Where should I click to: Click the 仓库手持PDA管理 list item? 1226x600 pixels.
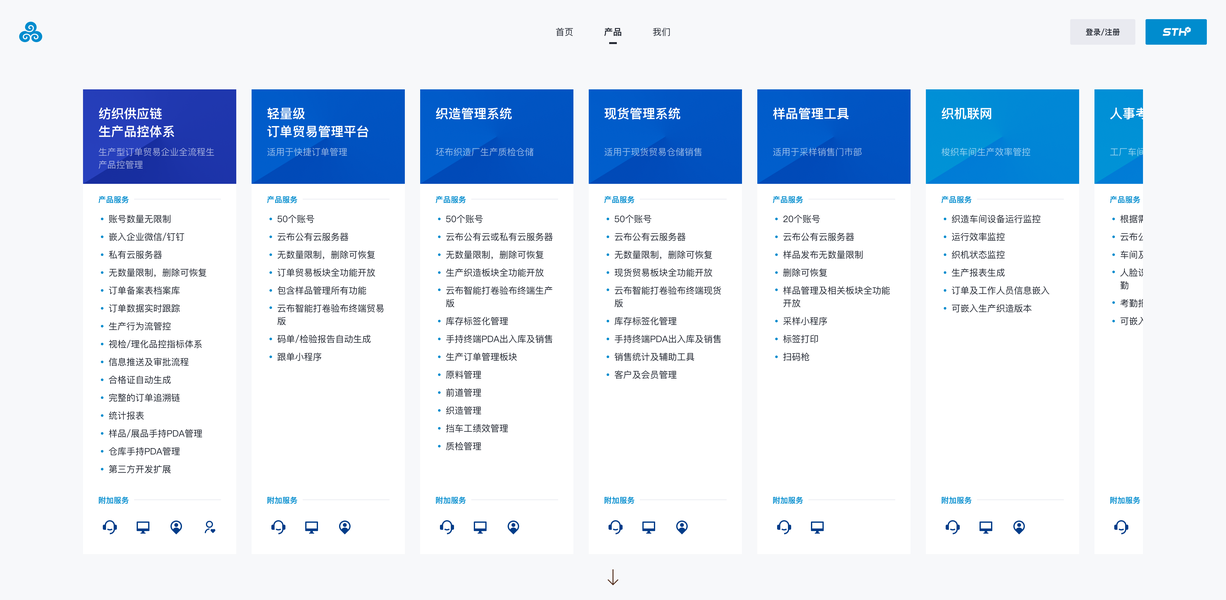pos(144,452)
